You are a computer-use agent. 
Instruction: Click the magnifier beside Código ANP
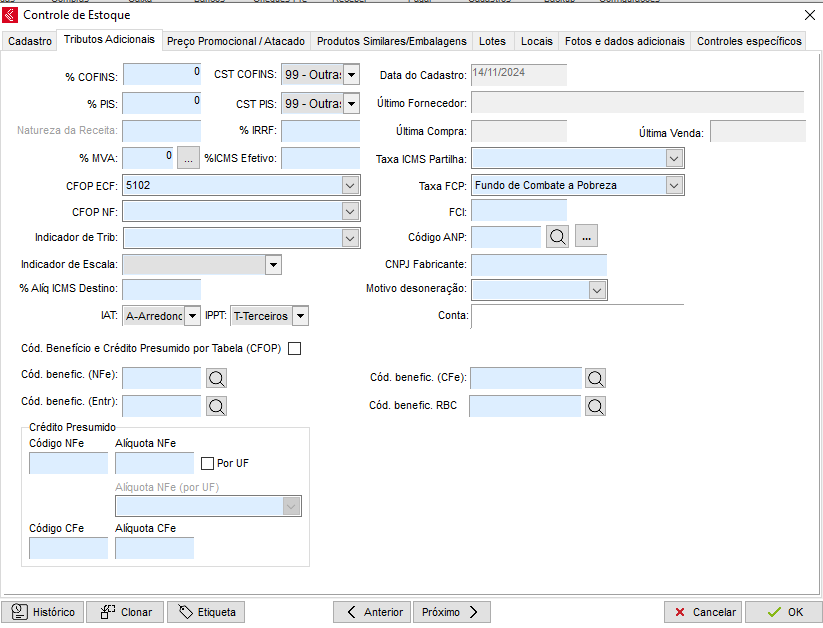click(x=557, y=237)
